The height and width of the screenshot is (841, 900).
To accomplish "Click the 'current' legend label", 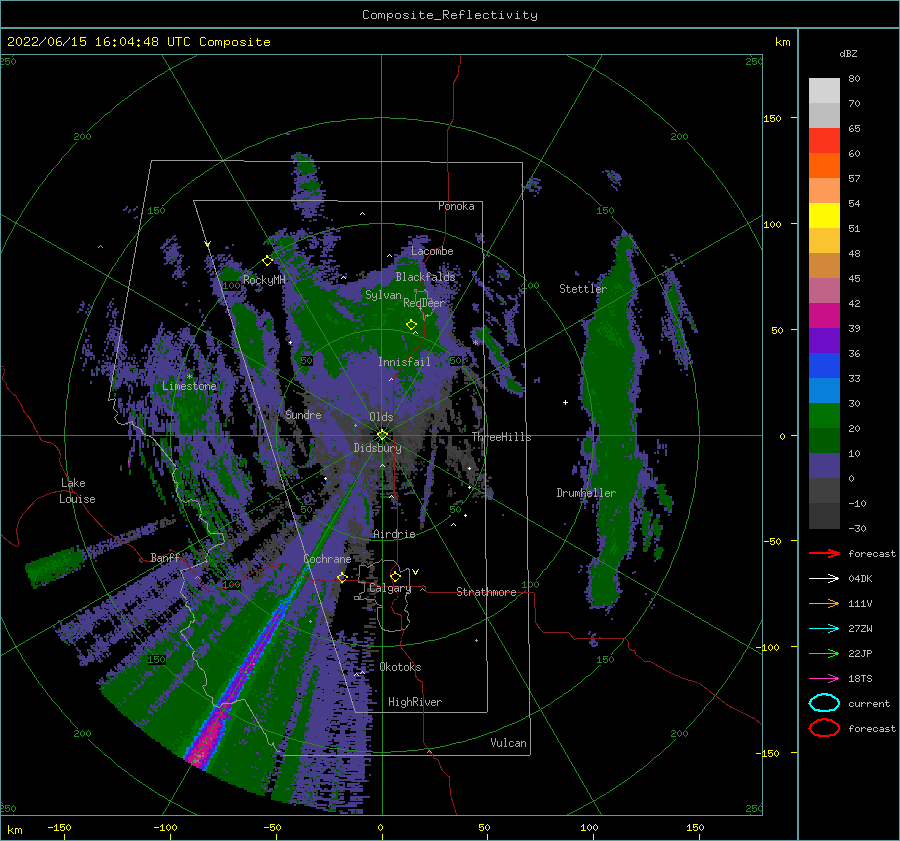I will coord(869,703).
